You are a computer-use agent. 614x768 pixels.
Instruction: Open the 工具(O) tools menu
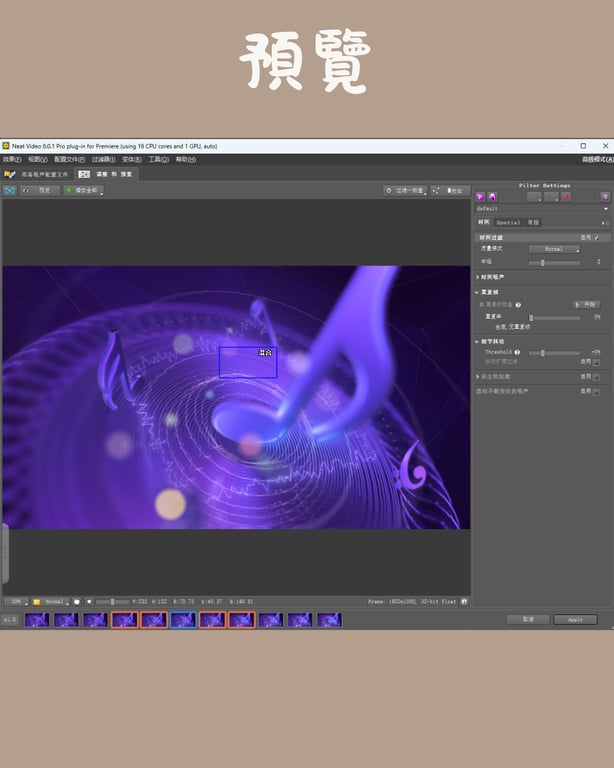click(x=159, y=160)
